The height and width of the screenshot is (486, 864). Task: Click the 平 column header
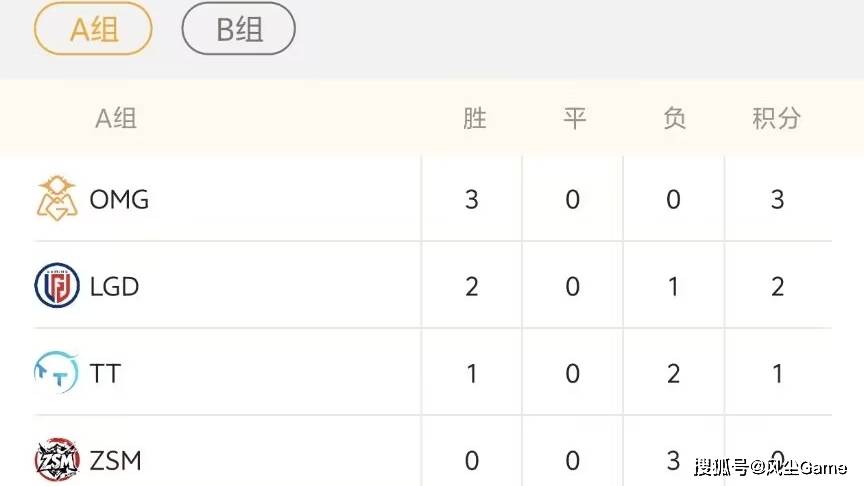(x=573, y=119)
